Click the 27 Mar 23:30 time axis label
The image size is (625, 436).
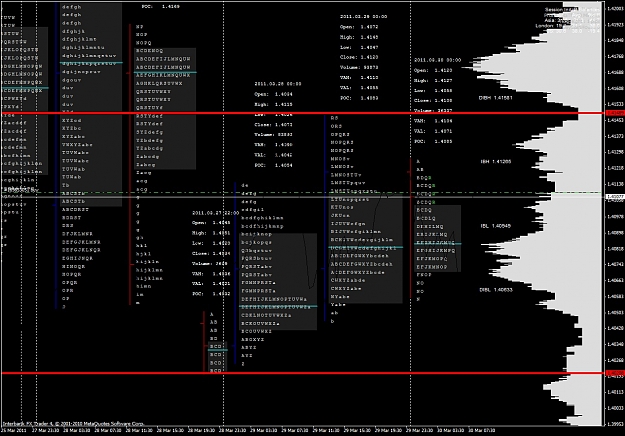pos(45,430)
